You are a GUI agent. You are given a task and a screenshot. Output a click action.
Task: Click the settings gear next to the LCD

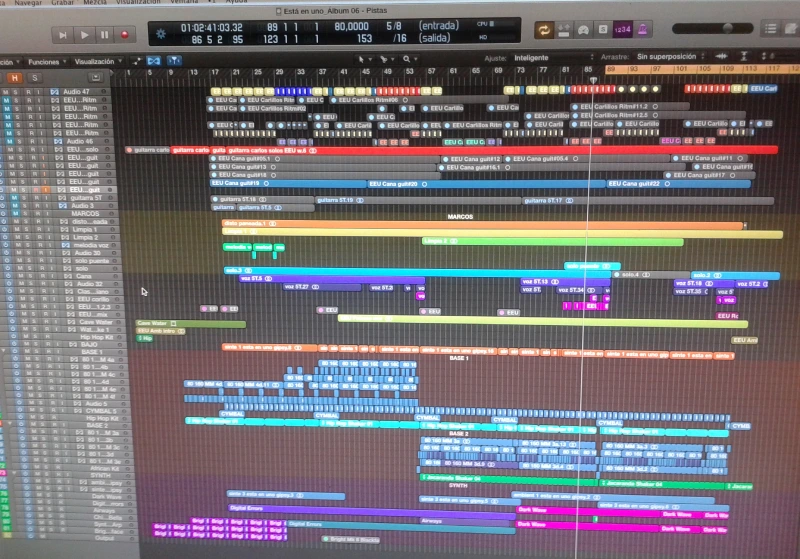[x=162, y=34]
